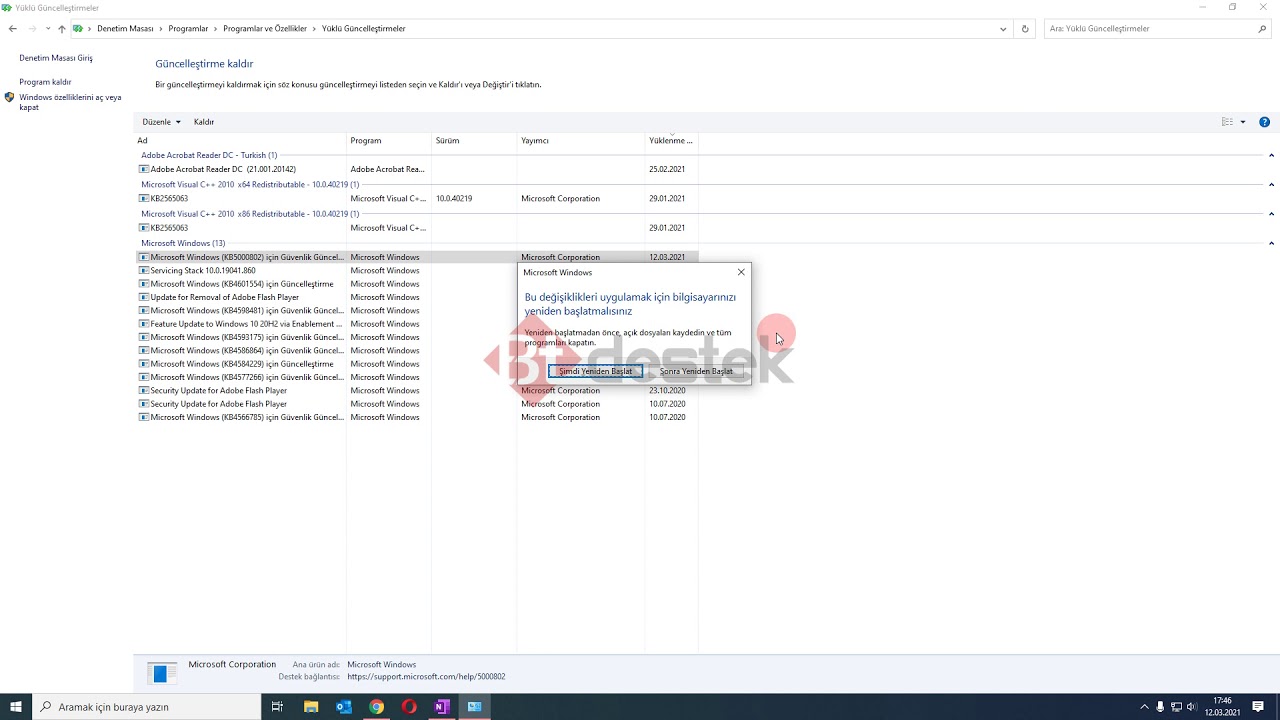Sort by the Sürüm column header
This screenshot has width=1280, height=720.
(x=474, y=141)
